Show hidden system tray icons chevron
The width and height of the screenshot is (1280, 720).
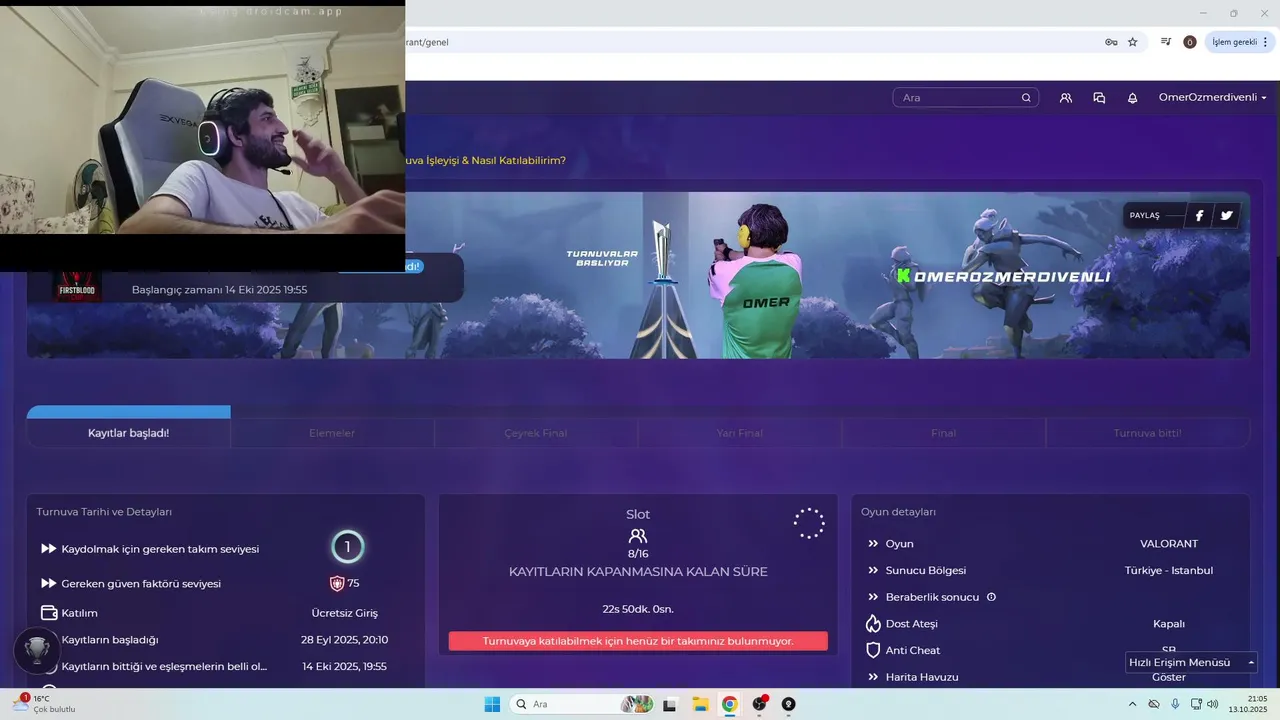(x=1132, y=704)
